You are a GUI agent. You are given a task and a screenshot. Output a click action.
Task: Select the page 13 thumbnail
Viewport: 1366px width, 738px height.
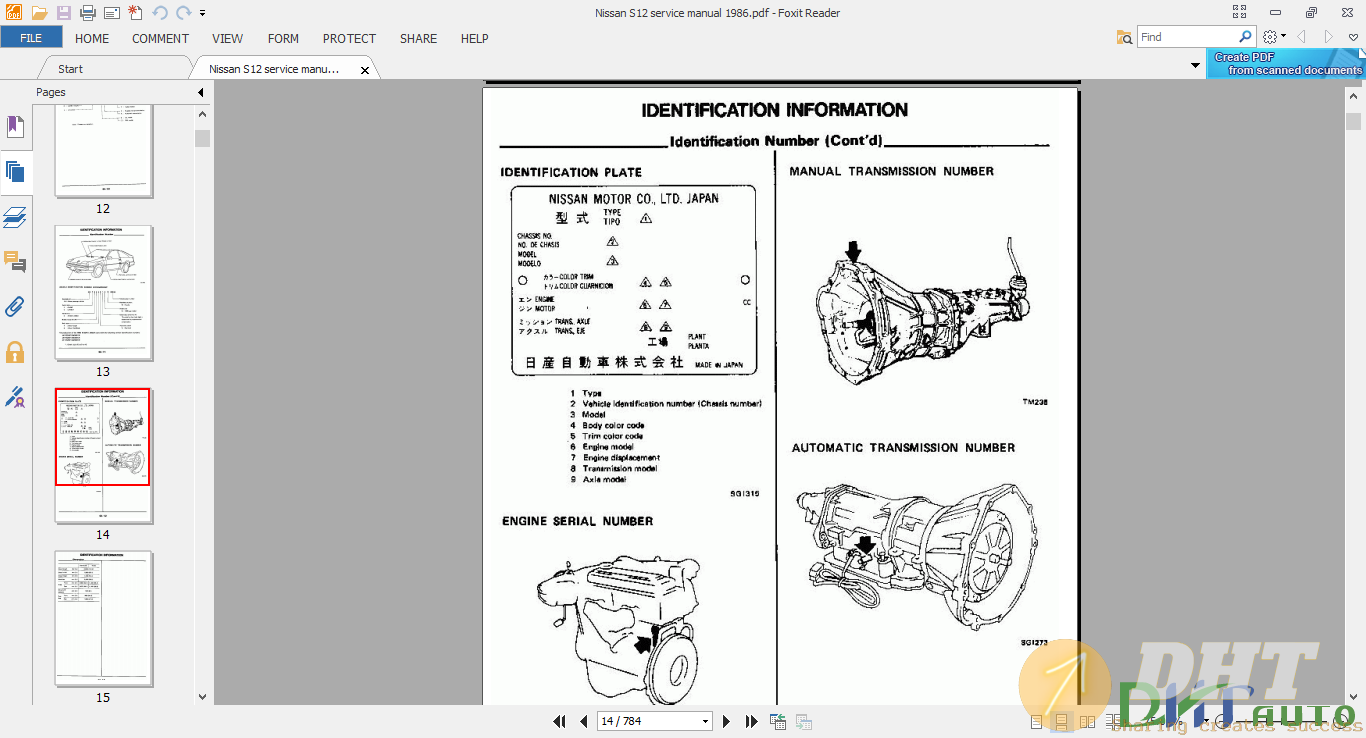coord(104,293)
